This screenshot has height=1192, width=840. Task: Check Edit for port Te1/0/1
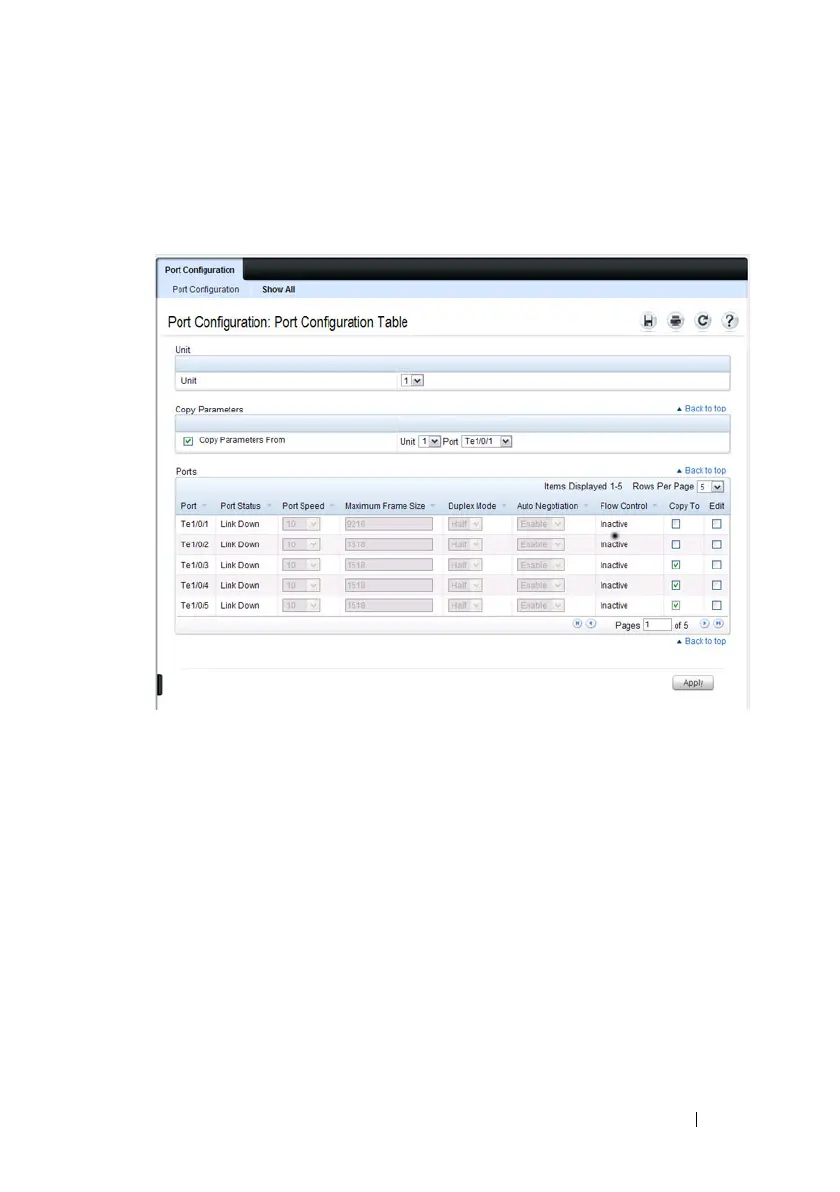(716, 524)
